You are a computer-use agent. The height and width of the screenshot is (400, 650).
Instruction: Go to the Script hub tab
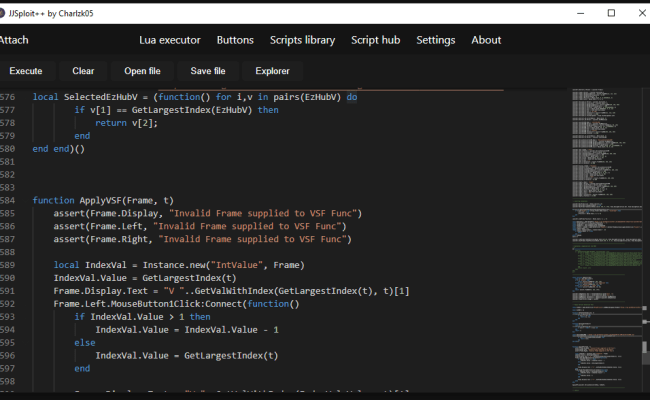376,40
